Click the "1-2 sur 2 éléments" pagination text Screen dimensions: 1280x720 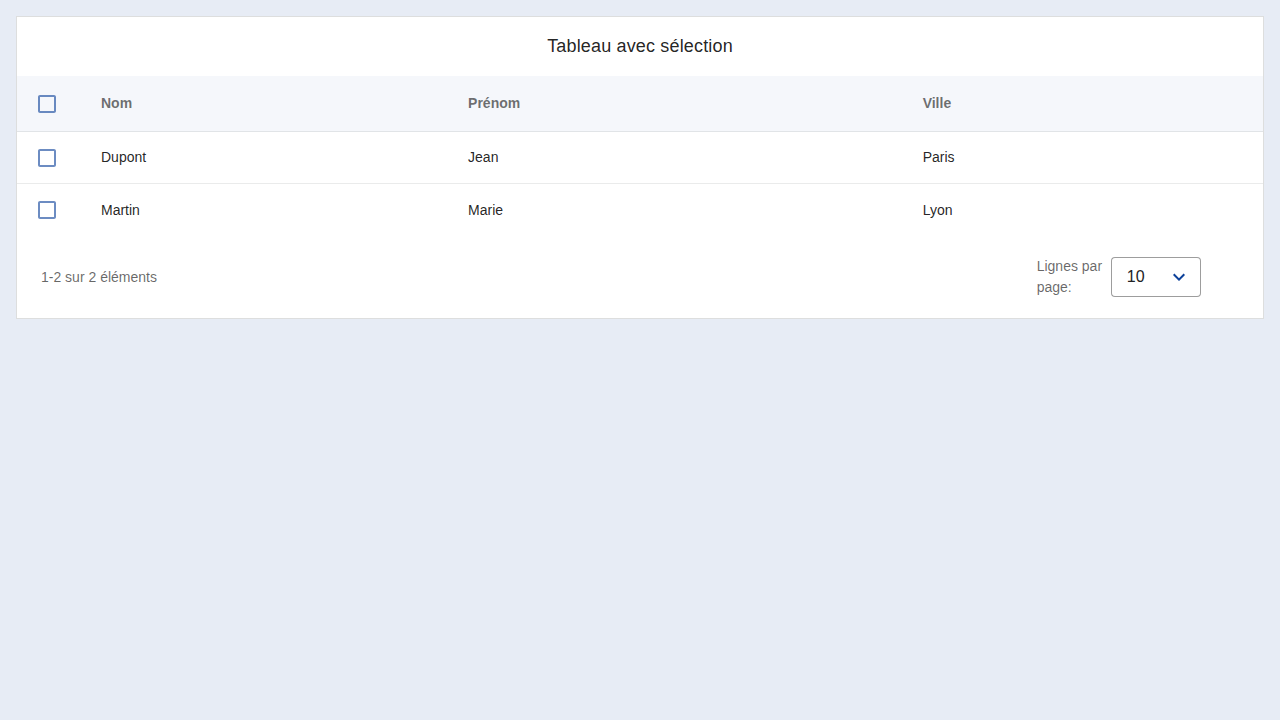click(x=99, y=277)
